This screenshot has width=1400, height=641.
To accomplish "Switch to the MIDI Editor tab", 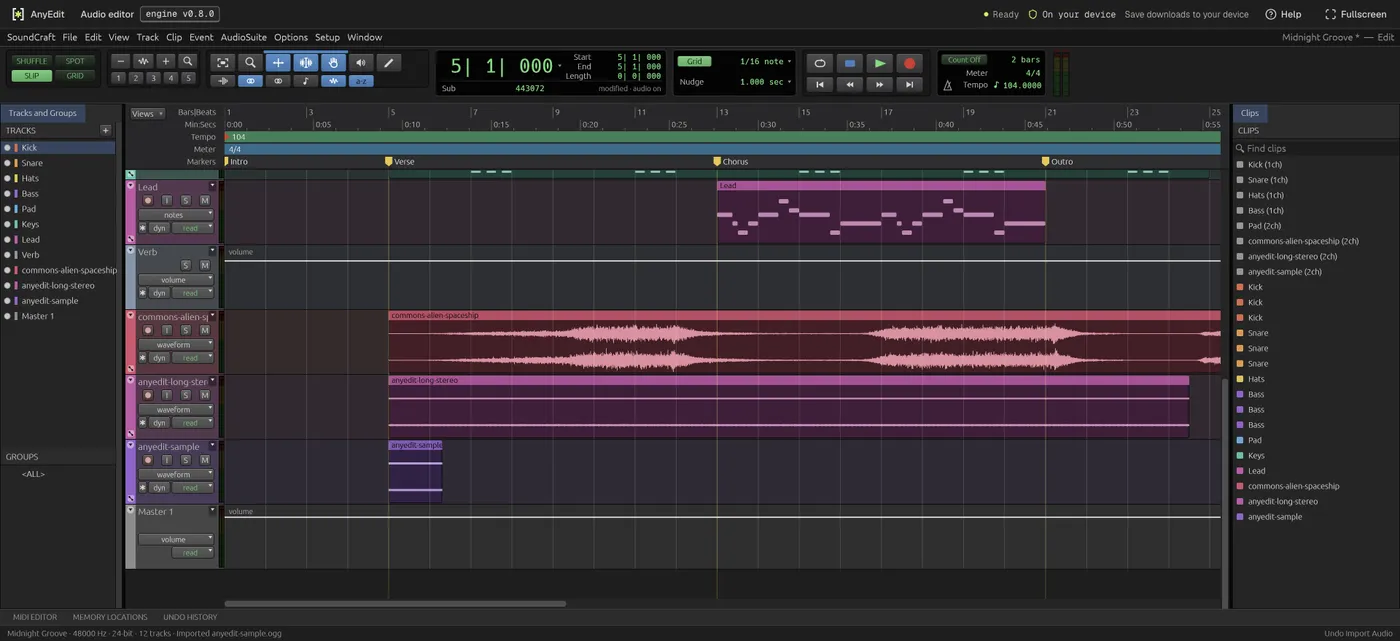I will tap(33, 617).
